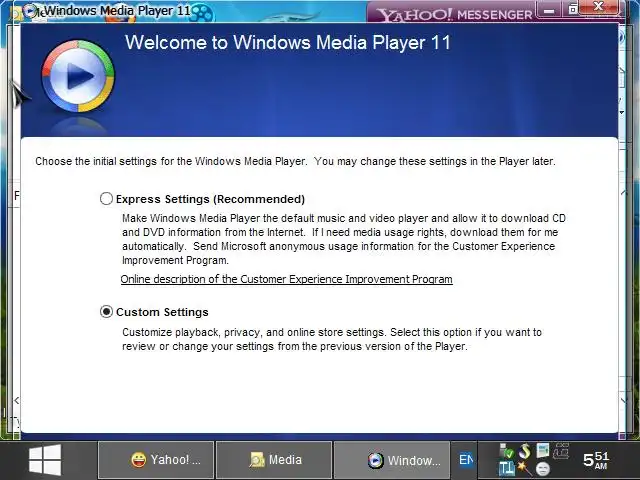Click the blue T tray icon
640x480 pixels.
click(507, 469)
